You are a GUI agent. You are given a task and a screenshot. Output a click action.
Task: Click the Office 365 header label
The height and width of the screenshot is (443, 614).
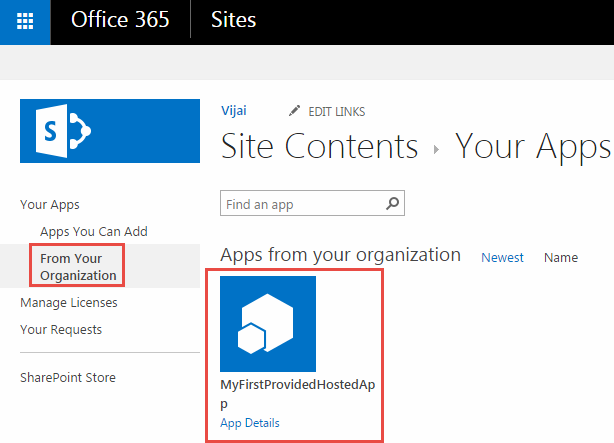120,21
